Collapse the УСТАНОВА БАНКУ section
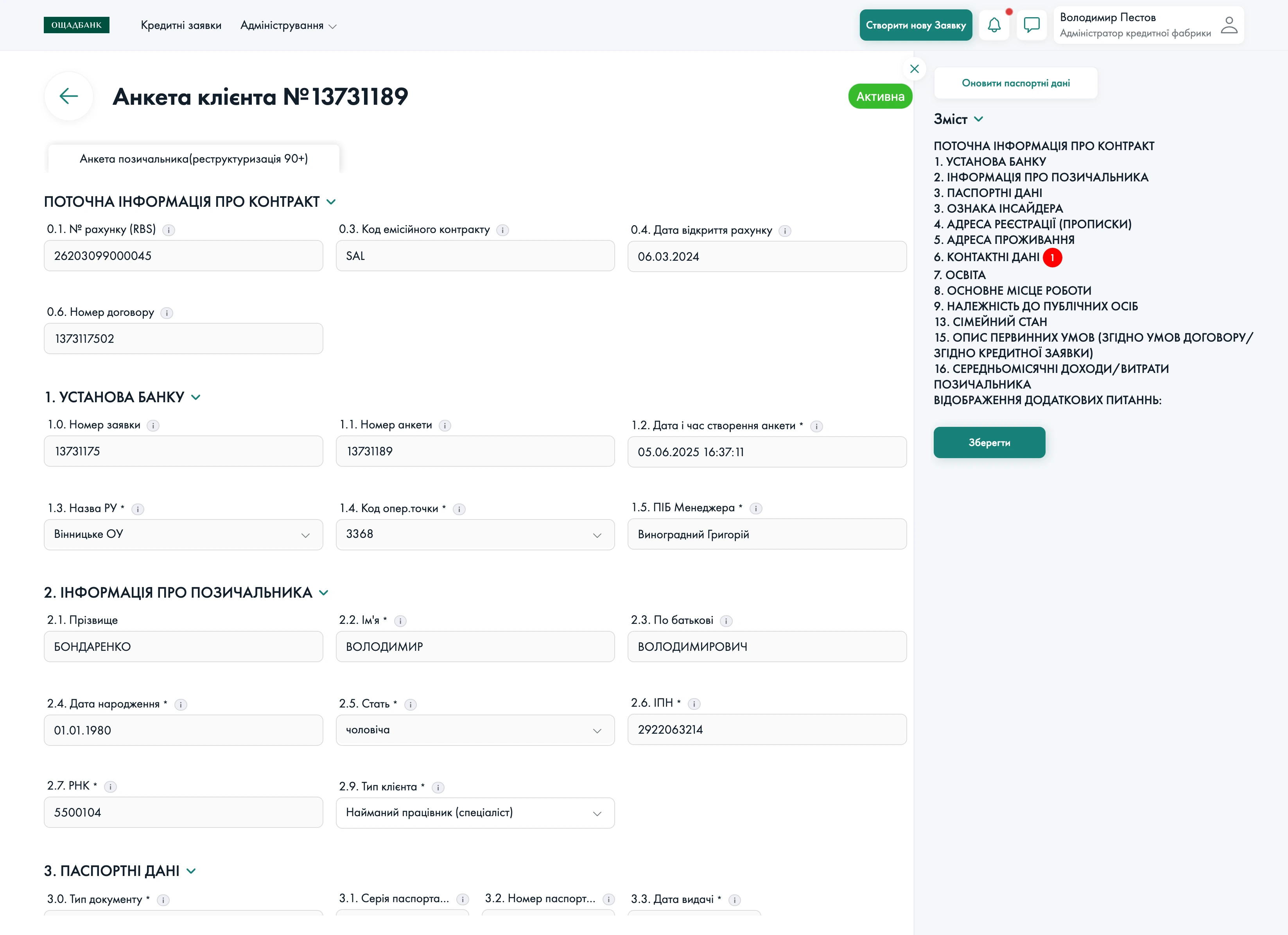The height and width of the screenshot is (935, 1288). coord(196,397)
